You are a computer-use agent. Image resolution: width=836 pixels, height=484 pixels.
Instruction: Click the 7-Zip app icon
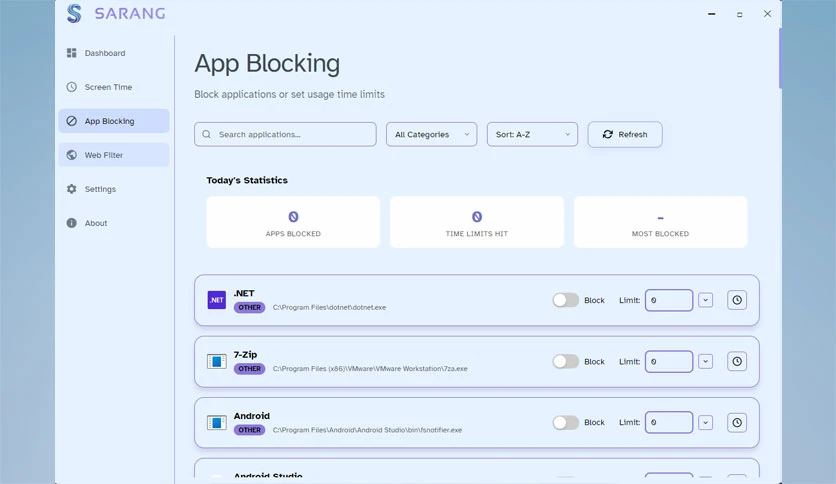216,361
